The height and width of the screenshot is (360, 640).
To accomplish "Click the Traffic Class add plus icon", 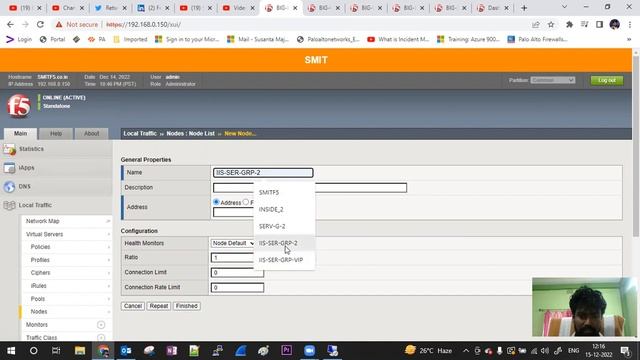I will coord(101,338).
